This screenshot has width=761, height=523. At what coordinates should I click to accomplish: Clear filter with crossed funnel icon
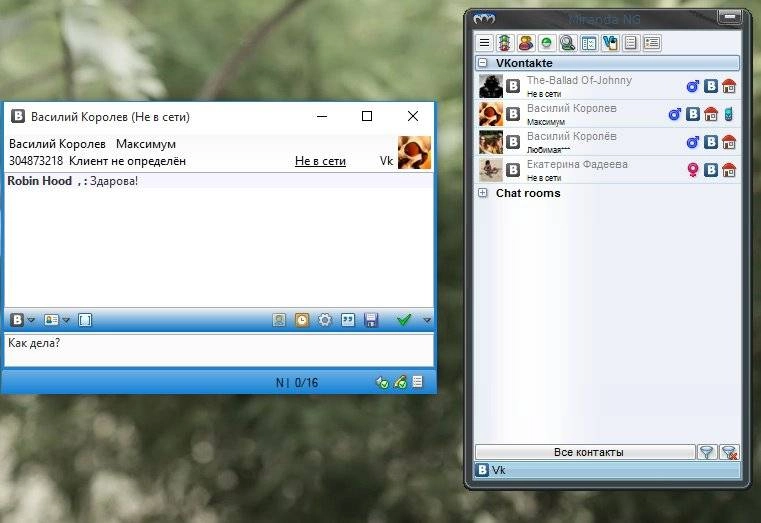tap(729, 452)
